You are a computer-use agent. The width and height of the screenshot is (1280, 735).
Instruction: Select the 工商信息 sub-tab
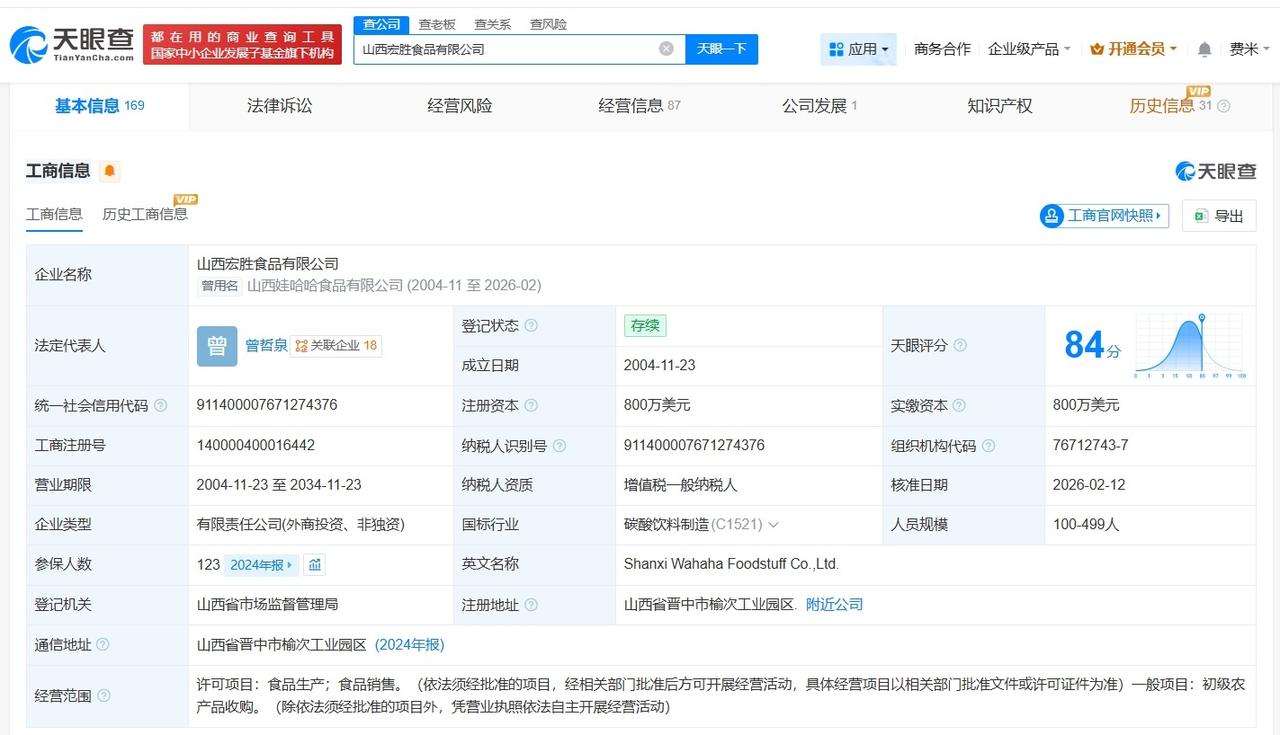coord(54,214)
